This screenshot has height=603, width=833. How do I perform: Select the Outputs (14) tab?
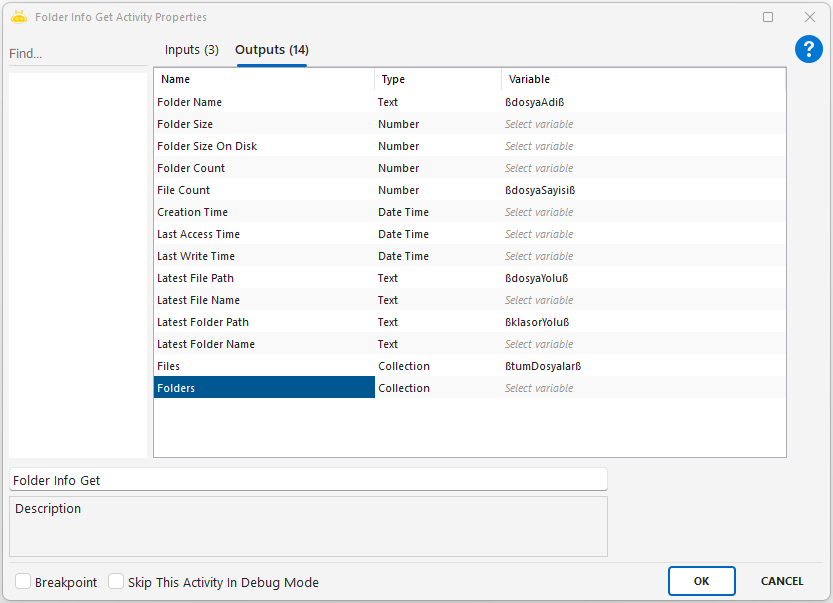click(271, 50)
